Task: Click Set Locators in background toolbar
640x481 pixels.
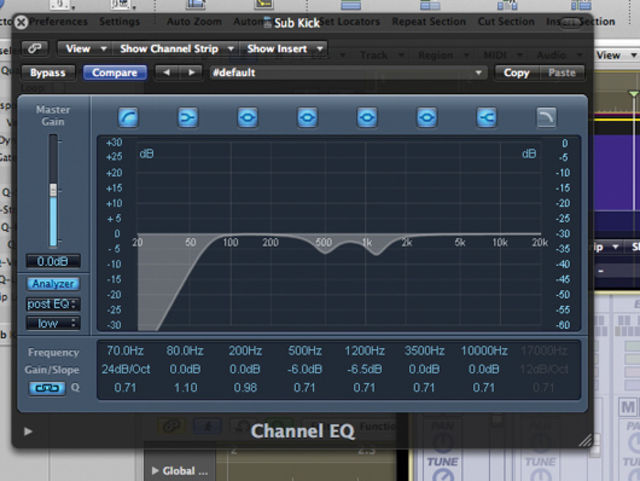Action: [x=350, y=21]
